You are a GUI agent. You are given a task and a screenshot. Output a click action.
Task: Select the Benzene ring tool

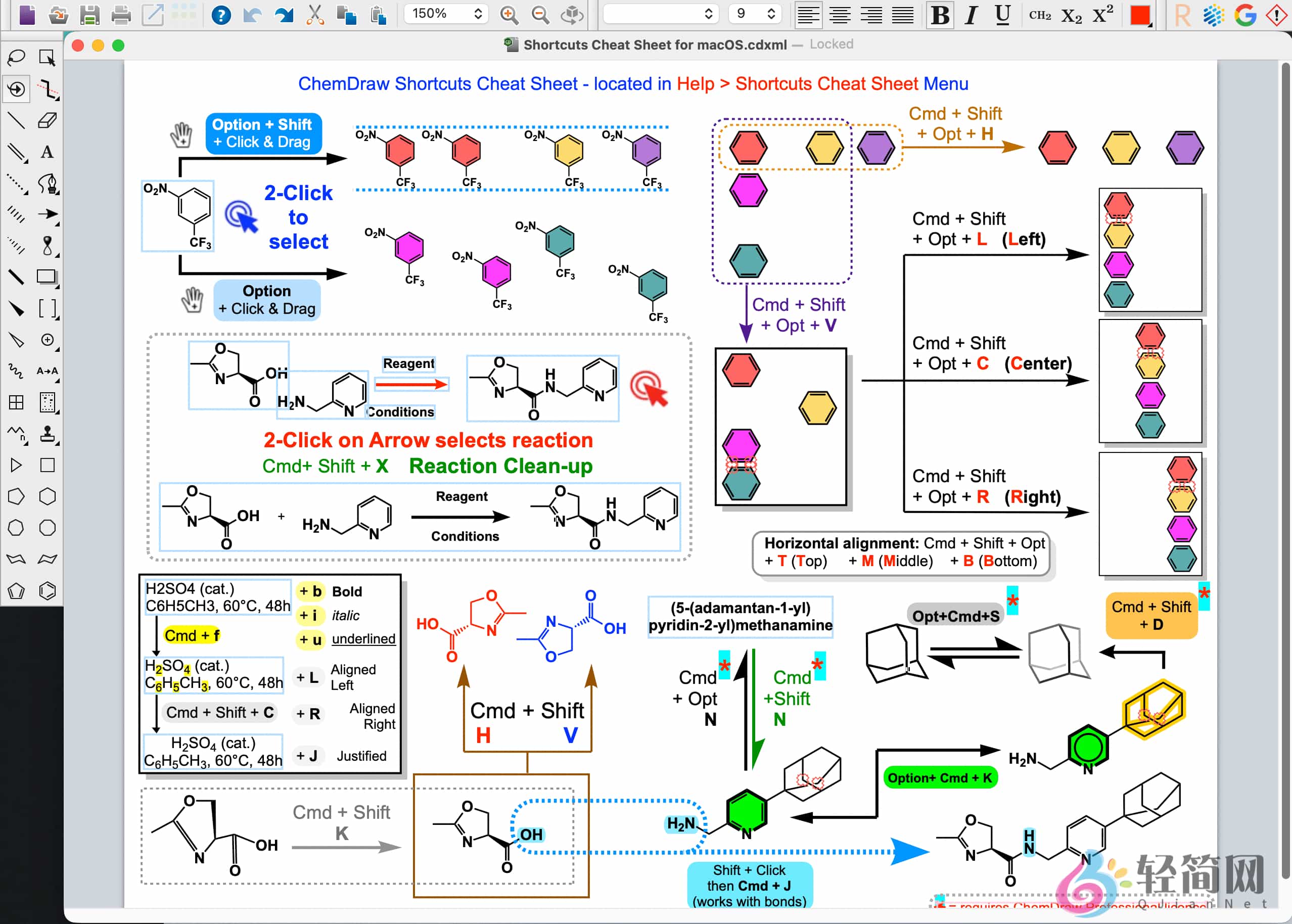(x=48, y=590)
